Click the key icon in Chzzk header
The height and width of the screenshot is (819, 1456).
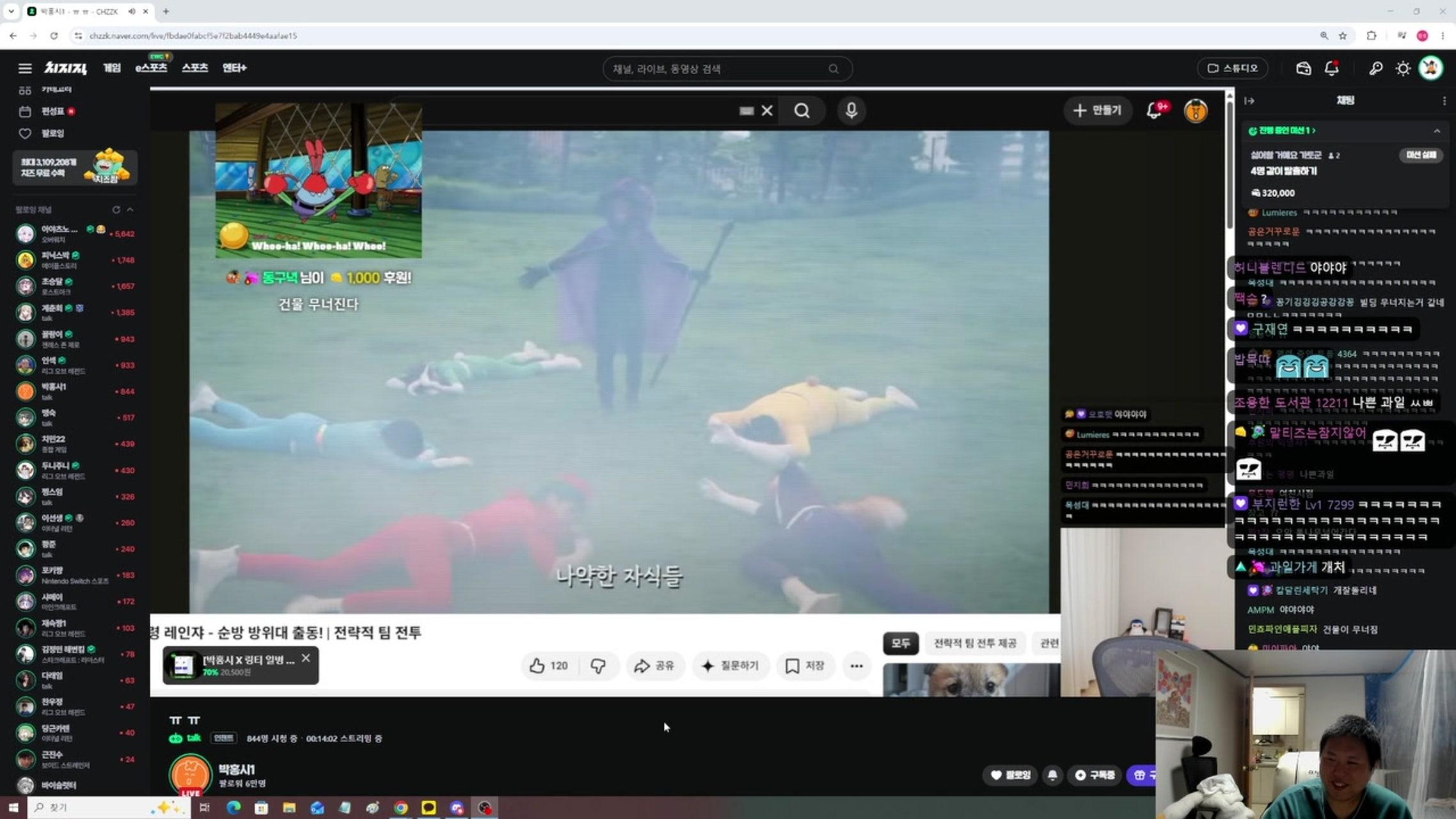coord(1375,68)
